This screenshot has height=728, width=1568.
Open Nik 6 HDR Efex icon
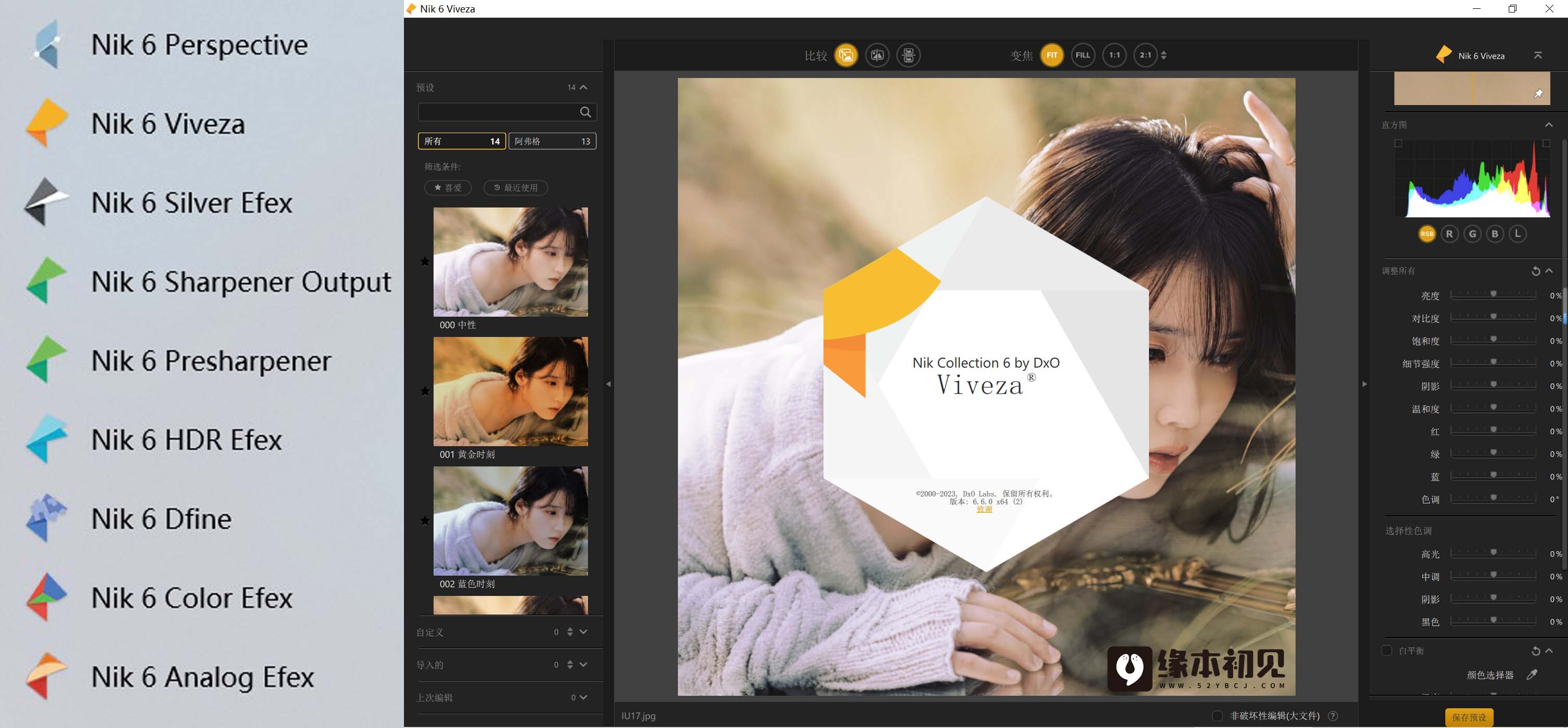(47, 439)
